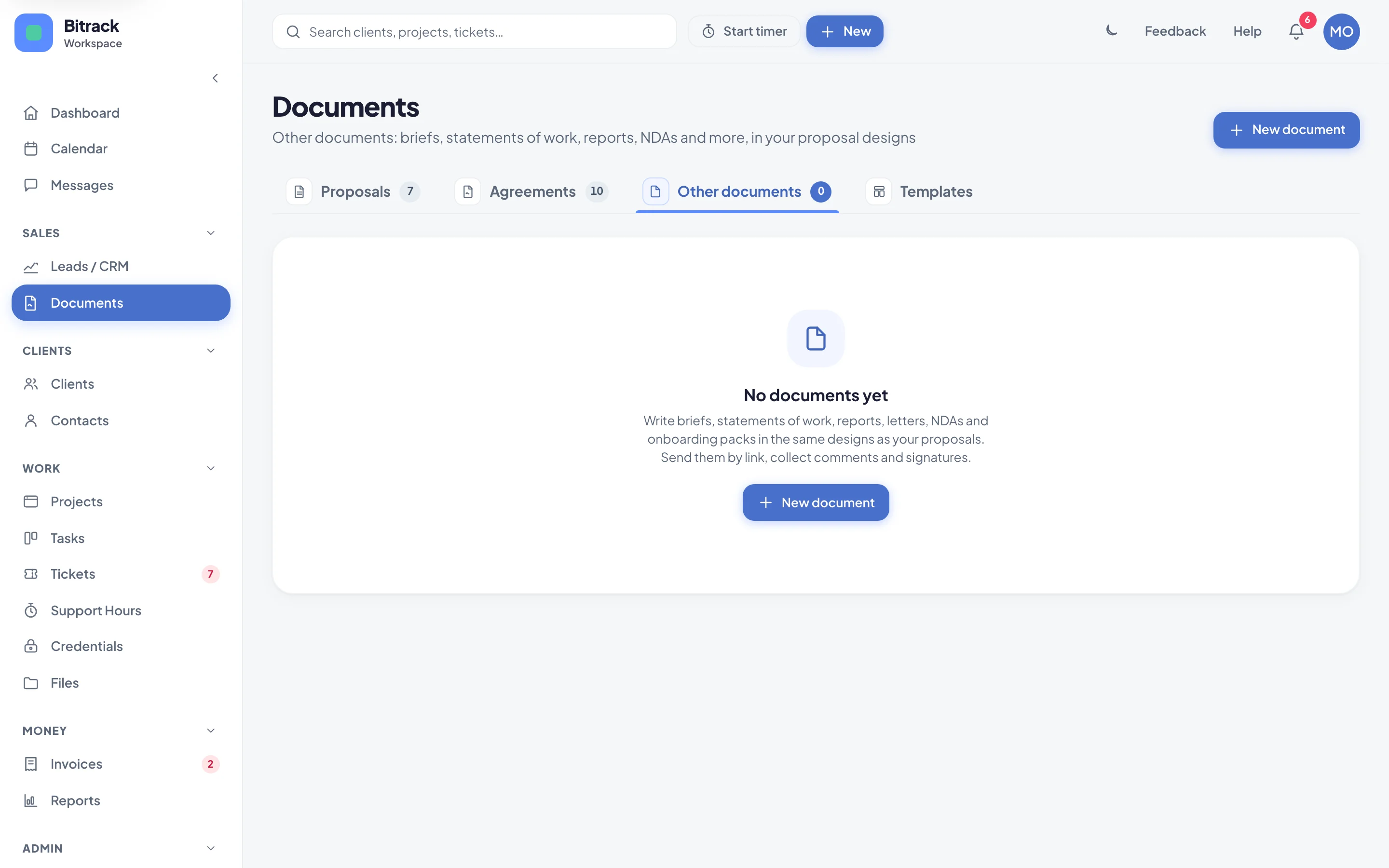This screenshot has height=868, width=1389.
Task: Click New document button in the page header
Action: pyautogui.click(x=1286, y=130)
